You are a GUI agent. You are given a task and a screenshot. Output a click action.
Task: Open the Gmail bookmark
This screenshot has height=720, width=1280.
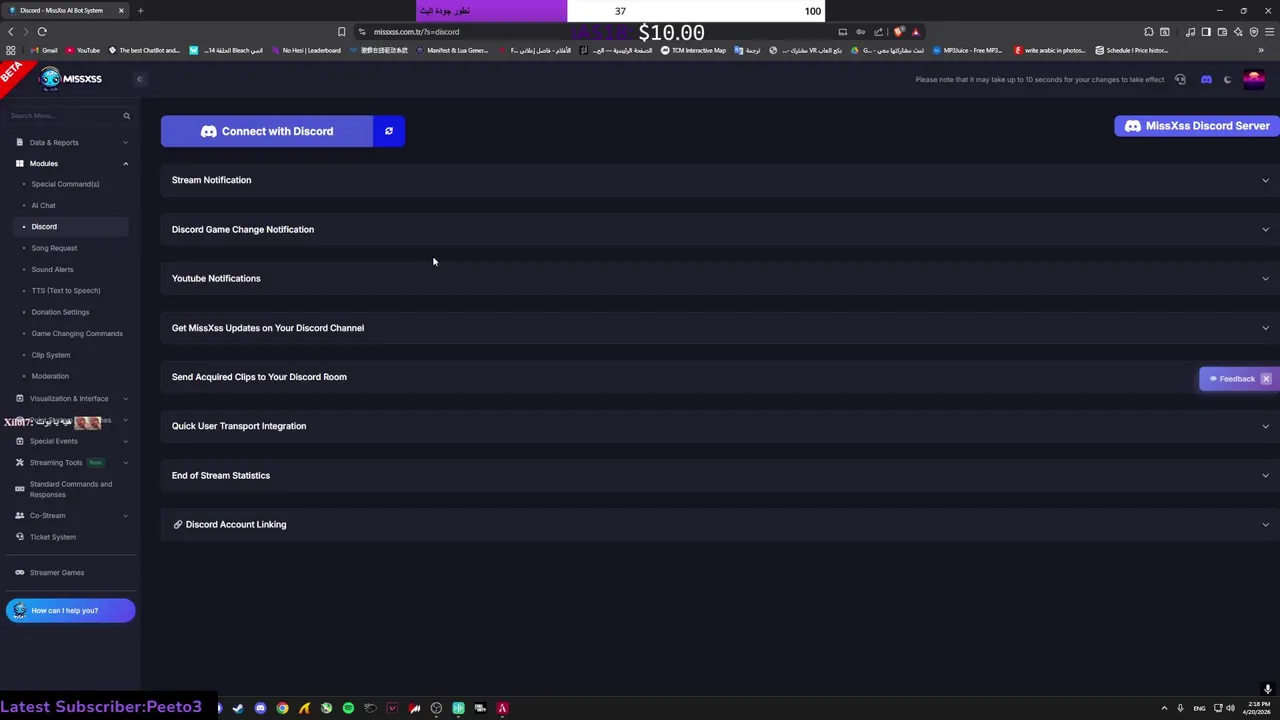coord(43,50)
